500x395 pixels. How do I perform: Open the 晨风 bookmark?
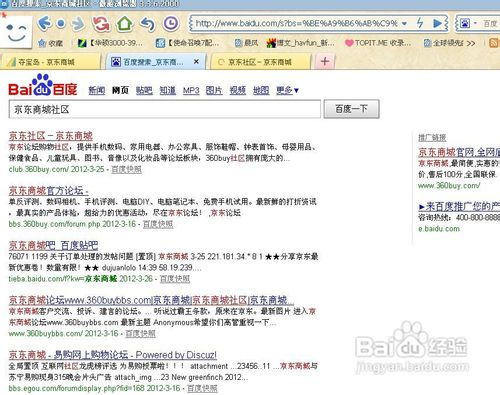(246, 43)
